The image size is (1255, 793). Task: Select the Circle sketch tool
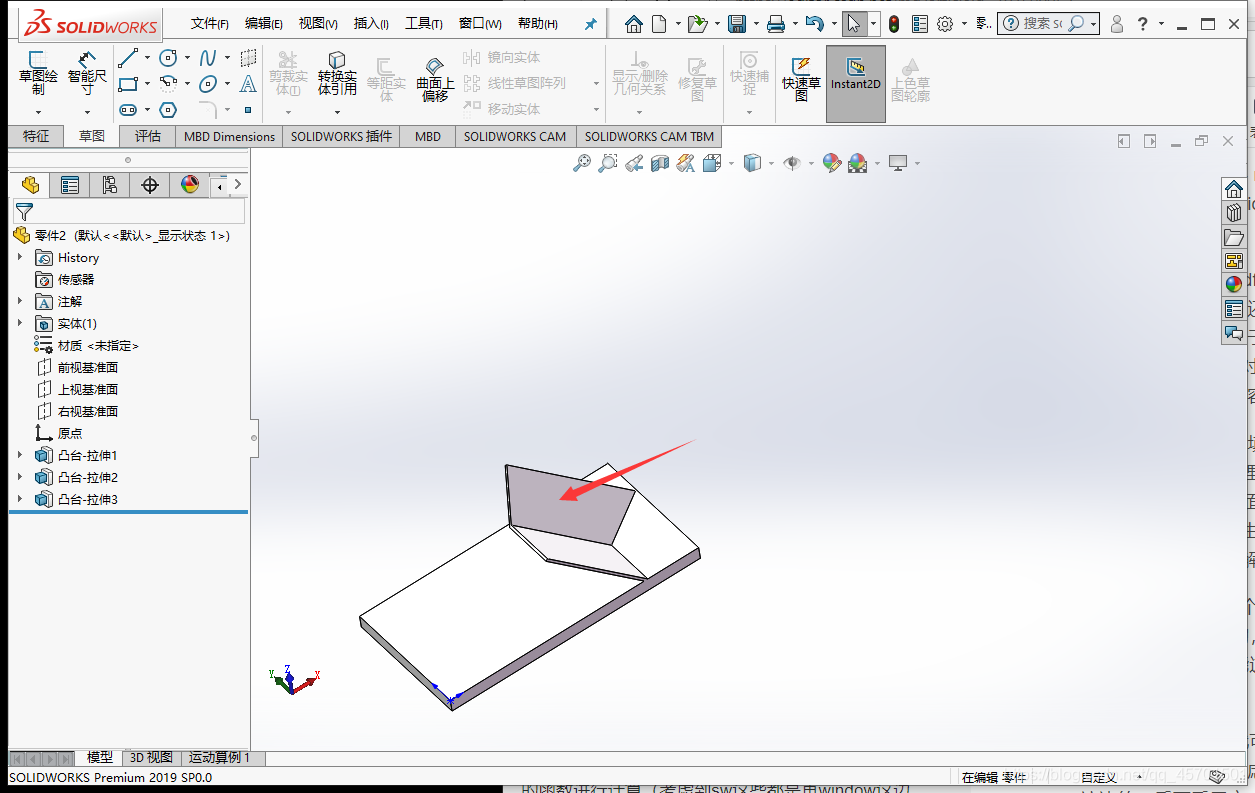coord(168,58)
